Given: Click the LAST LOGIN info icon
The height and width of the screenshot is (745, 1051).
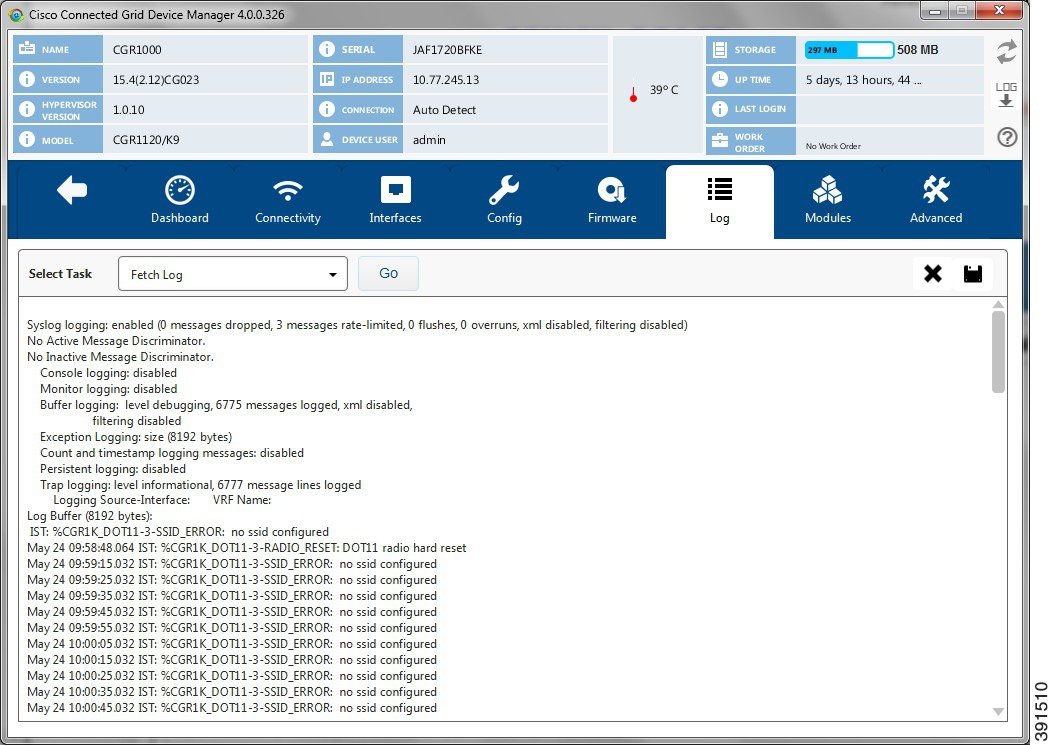Looking at the screenshot, I should coord(720,109).
